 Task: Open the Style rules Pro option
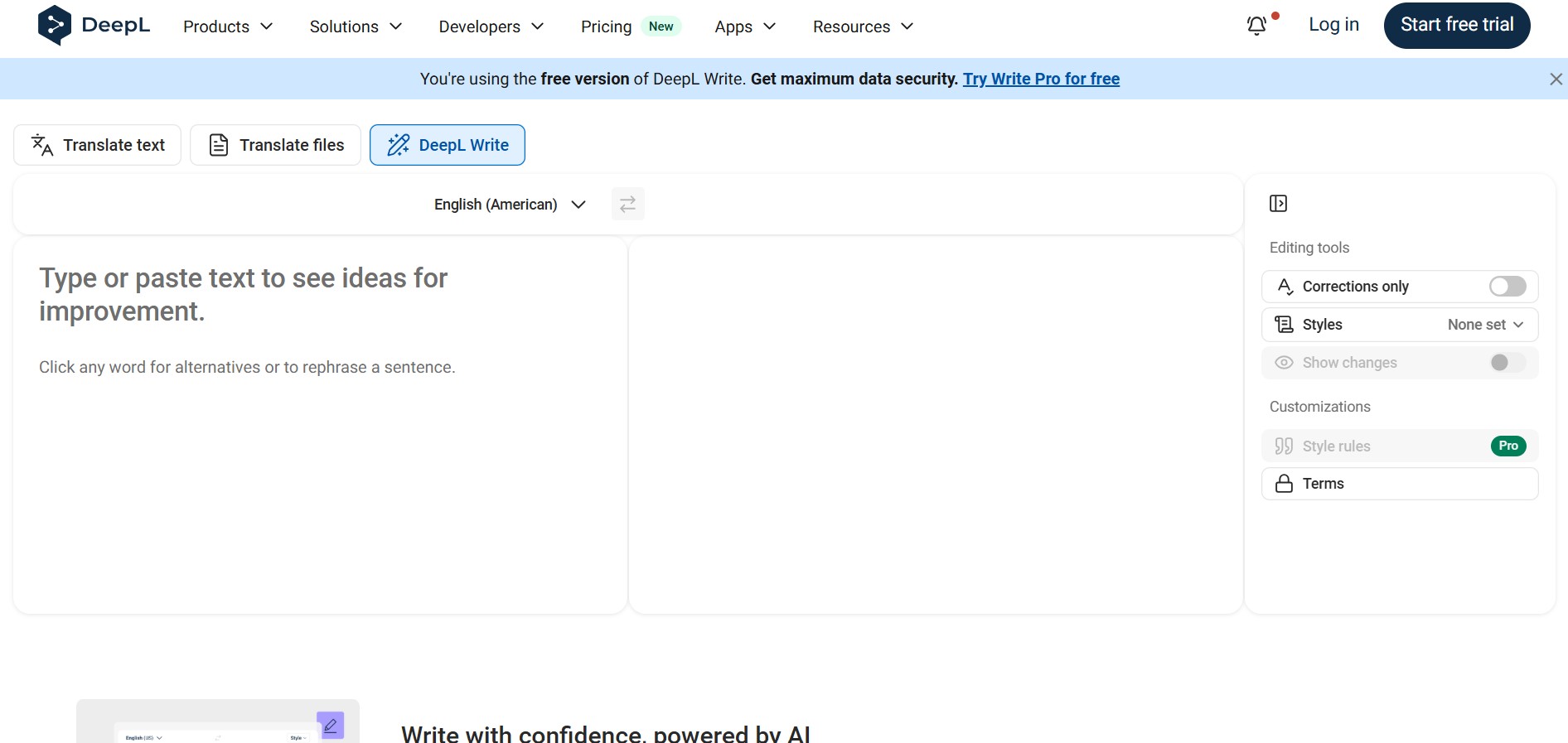(1400, 446)
